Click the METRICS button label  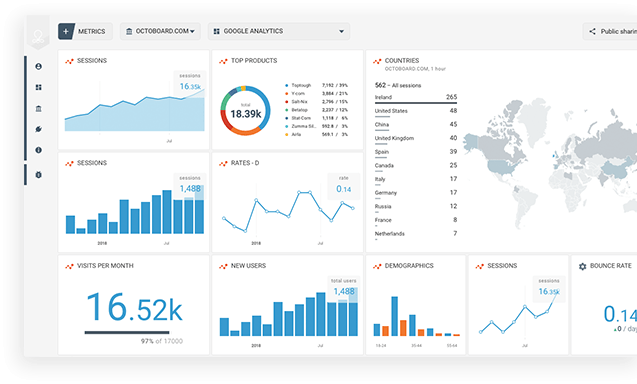(x=91, y=31)
